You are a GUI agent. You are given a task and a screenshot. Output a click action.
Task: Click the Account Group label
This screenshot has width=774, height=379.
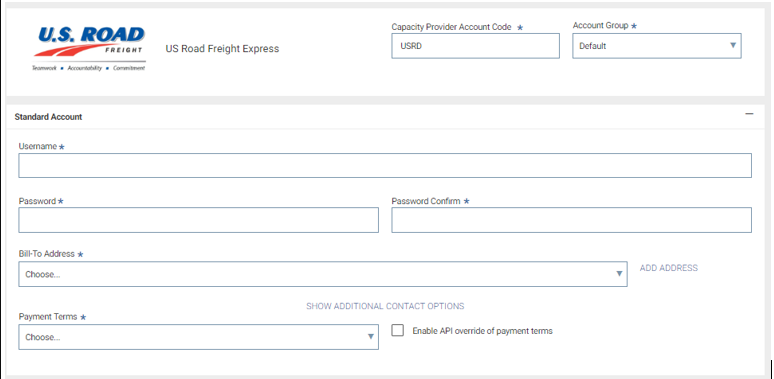pos(600,25)
